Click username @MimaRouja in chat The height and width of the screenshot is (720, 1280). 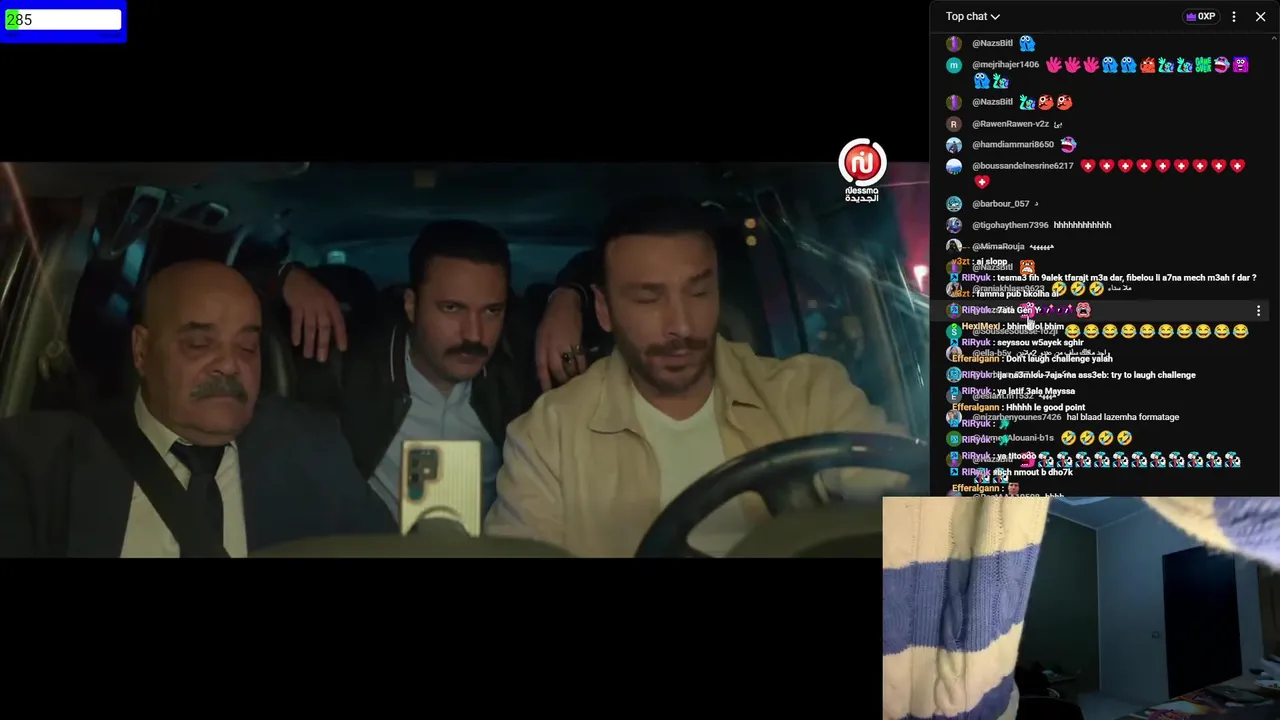(x=998, y=246)
